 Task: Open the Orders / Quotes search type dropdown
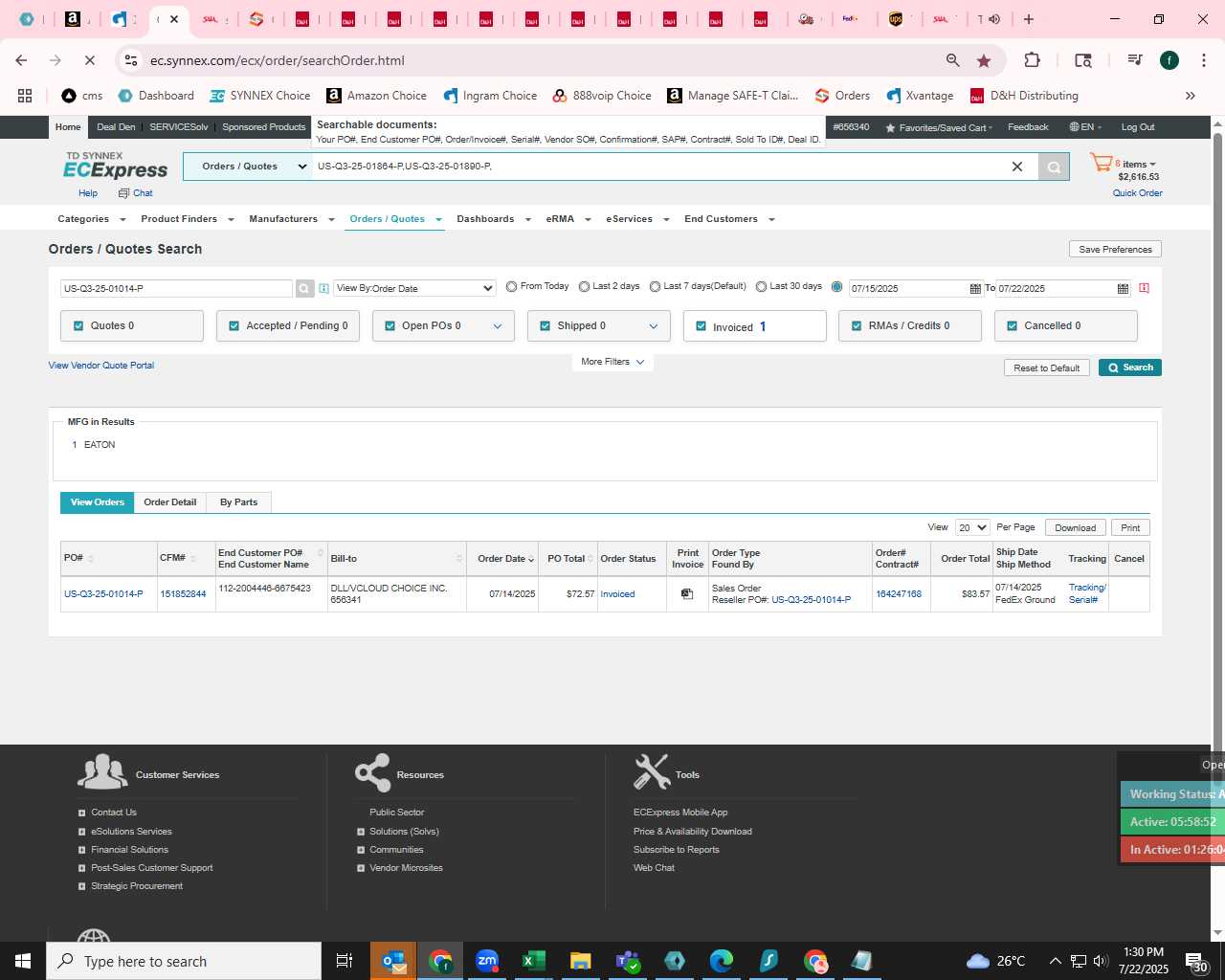coord(248,167)
